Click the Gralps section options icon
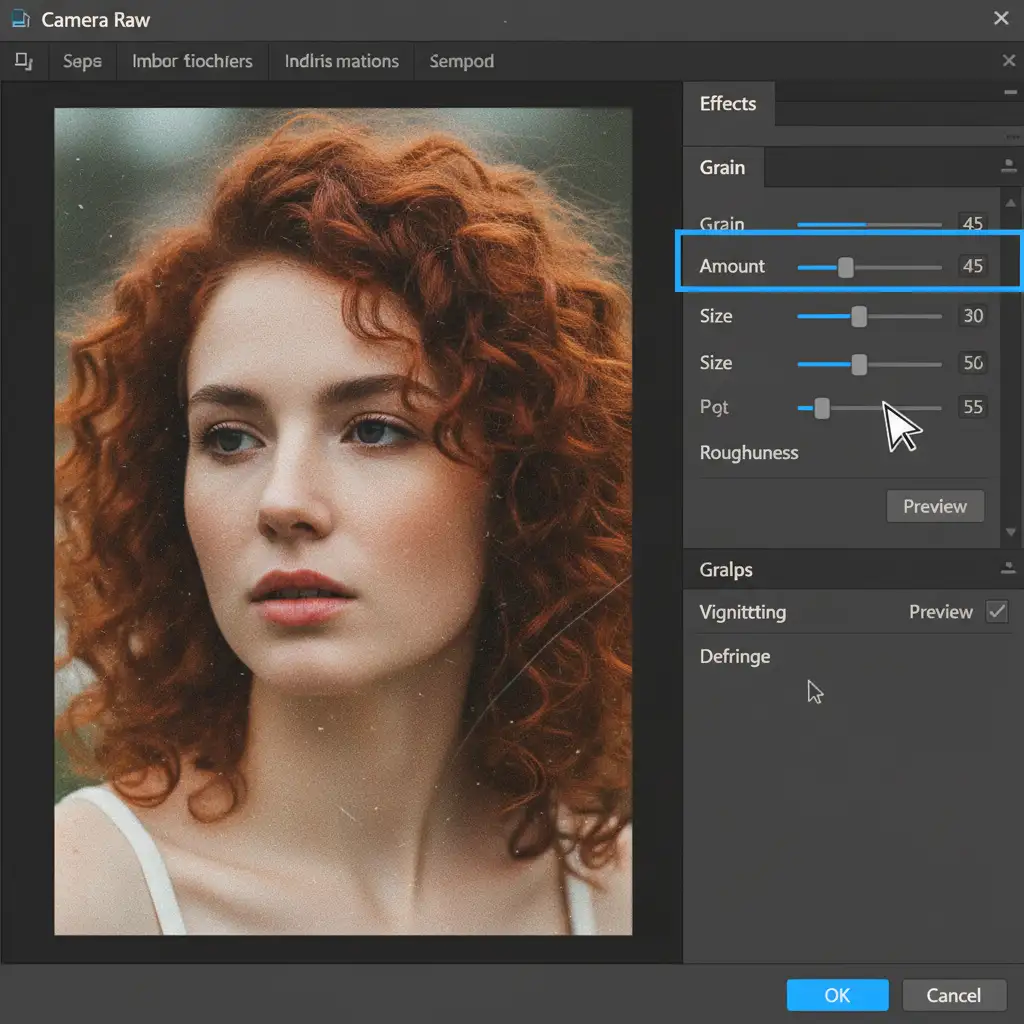The width and height of the screenshot is (1024, 1024). click(1008, 569)
